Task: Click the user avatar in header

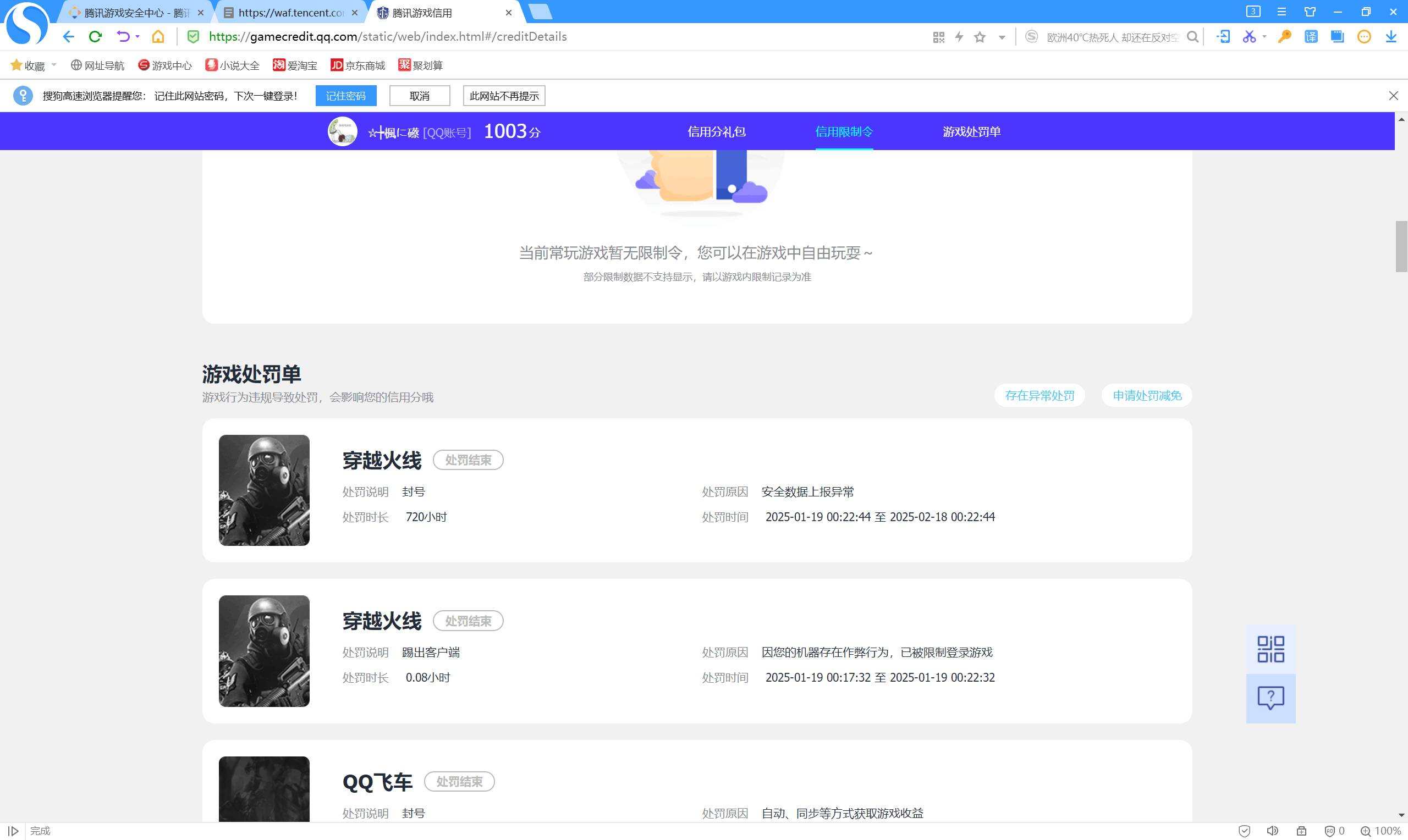Action: (x=343, y=131)
